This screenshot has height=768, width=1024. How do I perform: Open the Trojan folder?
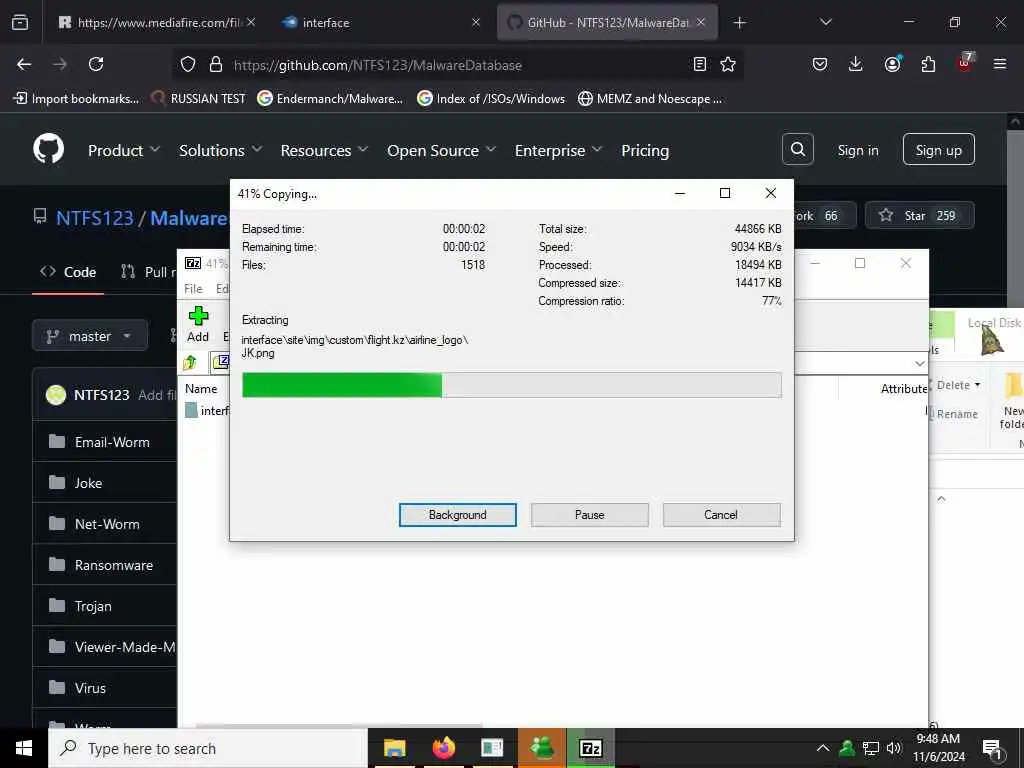coord(93,607)
